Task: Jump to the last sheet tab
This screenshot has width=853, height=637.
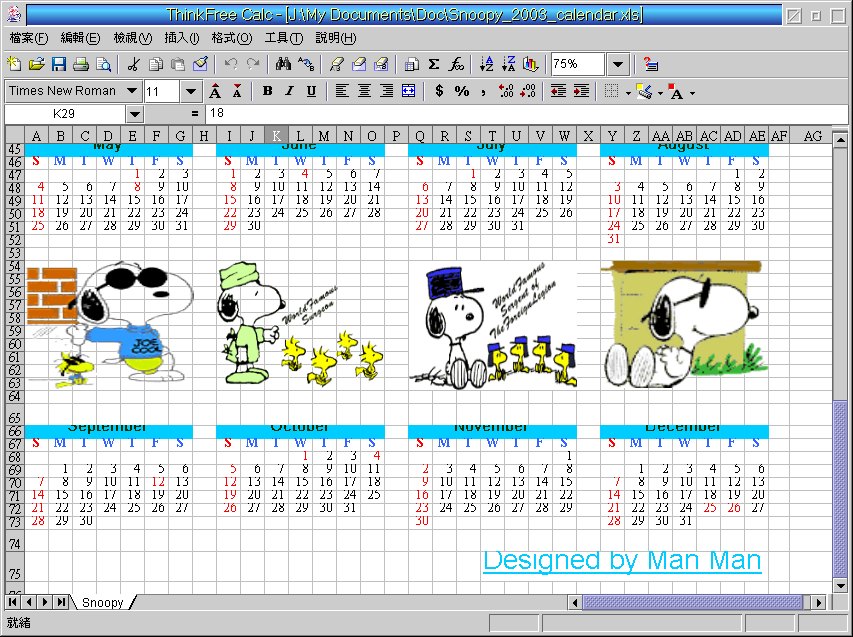Action: [x=61, y=602]
